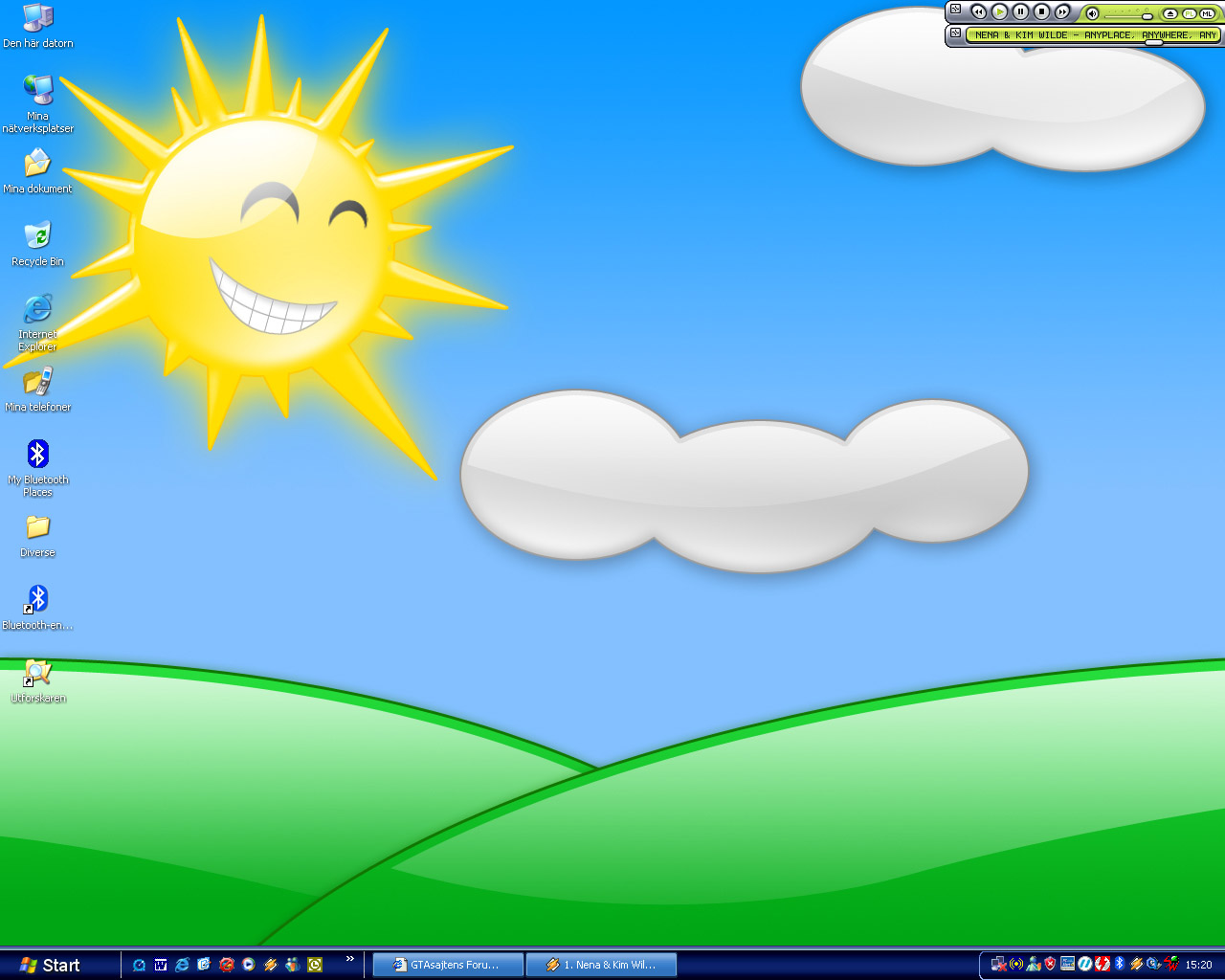Screen dimensions: 1225x980
Task: Launch Word from the quick launch bar
Action: (x=161, y=965)
